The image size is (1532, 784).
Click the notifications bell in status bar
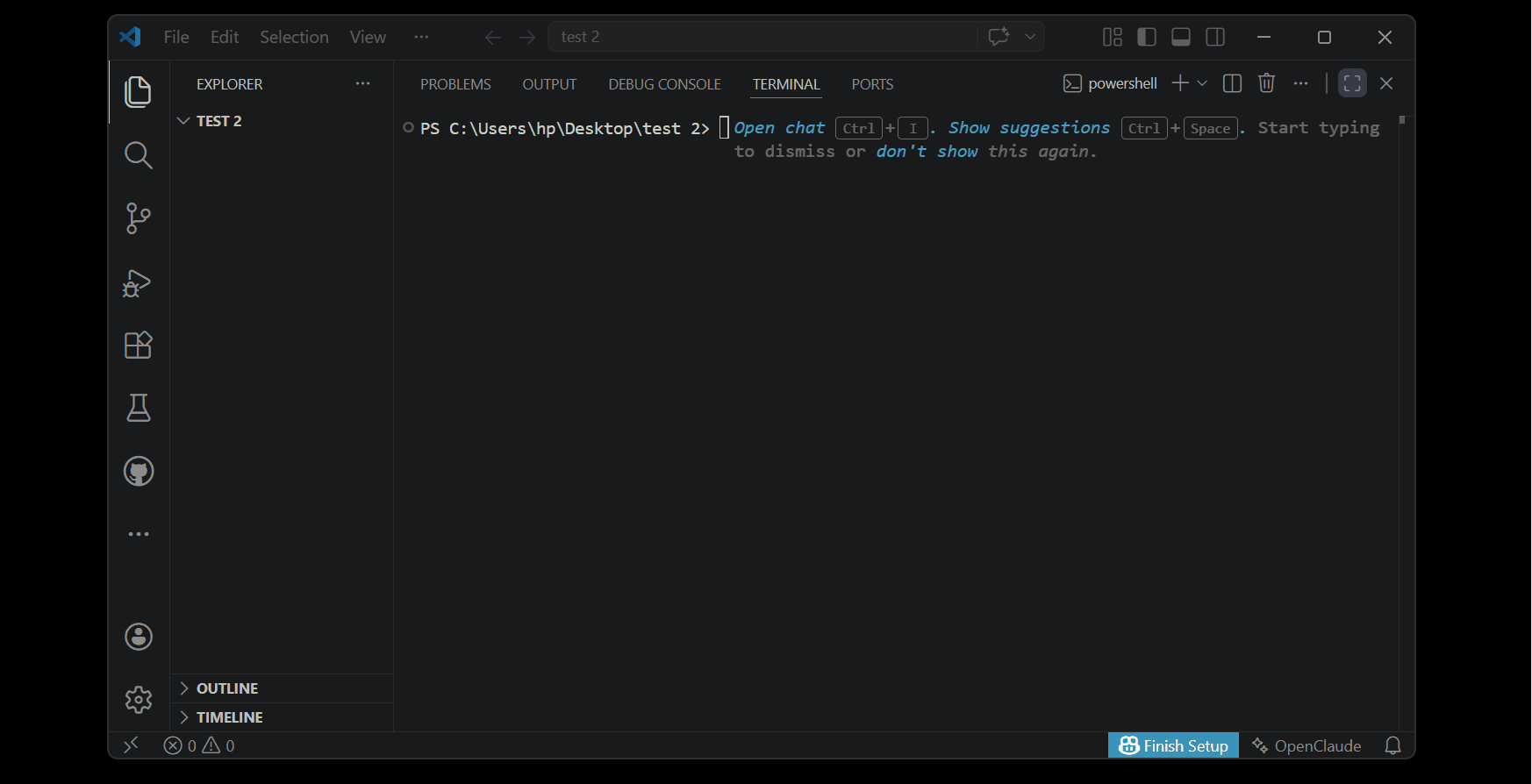point(1392,745)
